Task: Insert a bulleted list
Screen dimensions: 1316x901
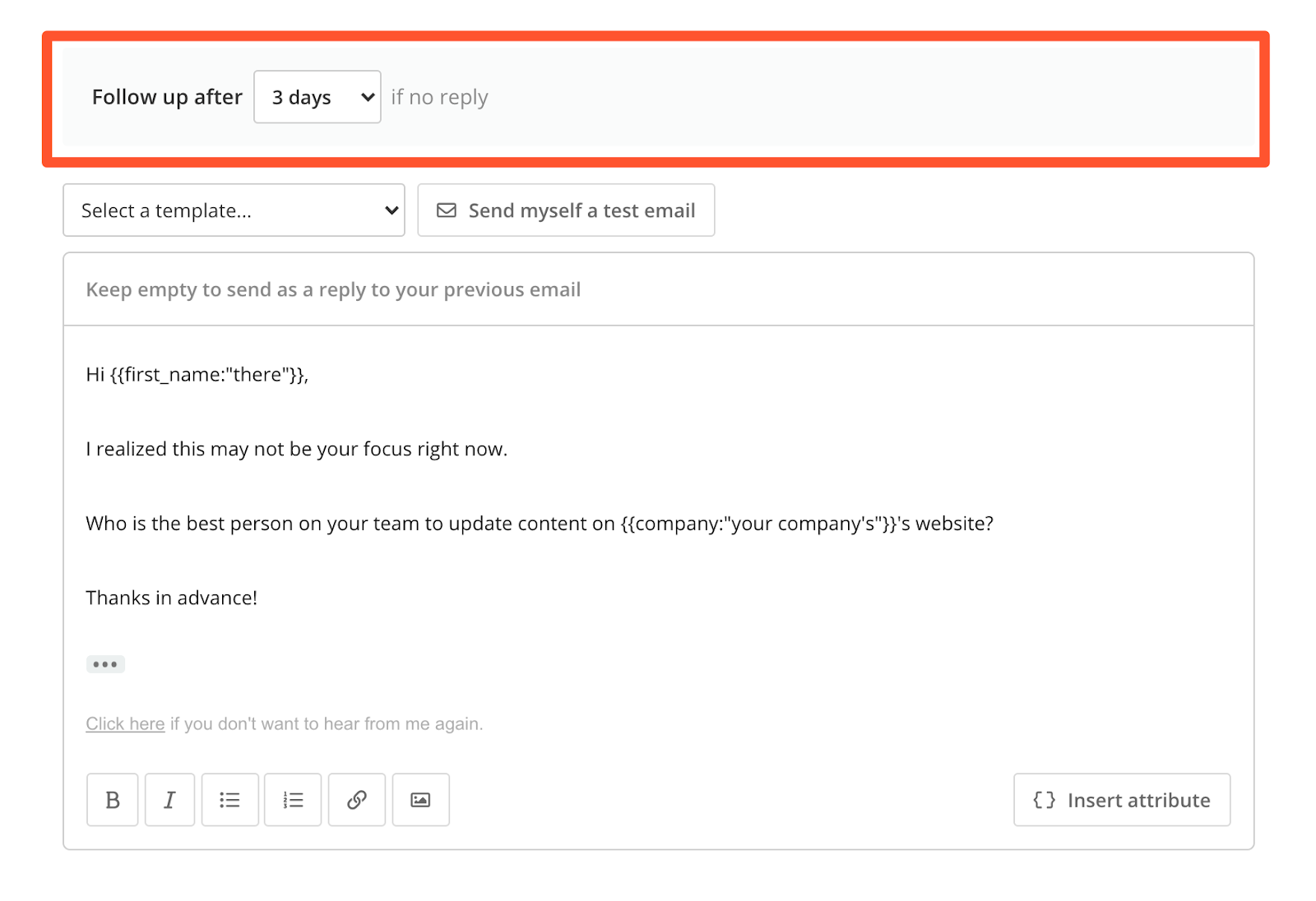Action: point(230,800)
